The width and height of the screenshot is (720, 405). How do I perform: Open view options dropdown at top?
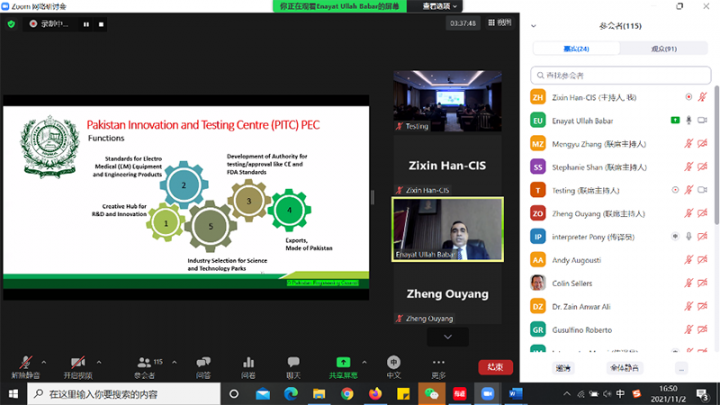[439, 6]
